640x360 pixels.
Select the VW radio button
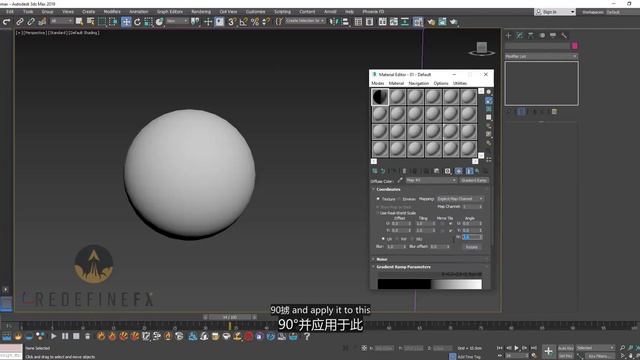397,239
